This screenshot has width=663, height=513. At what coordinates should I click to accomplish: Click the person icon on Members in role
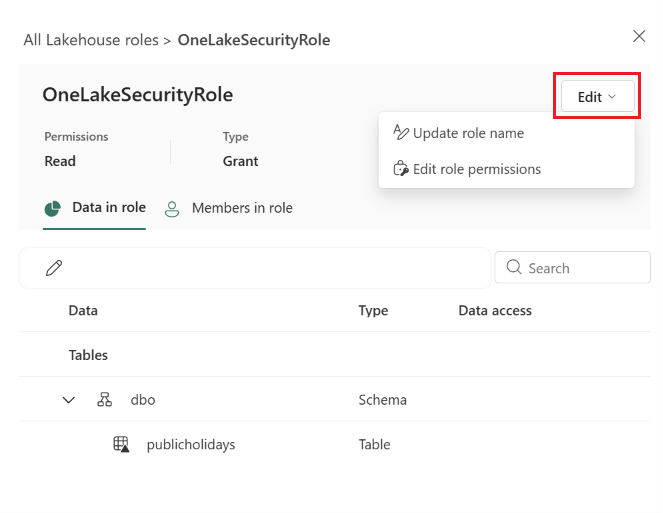coord(172,209)
